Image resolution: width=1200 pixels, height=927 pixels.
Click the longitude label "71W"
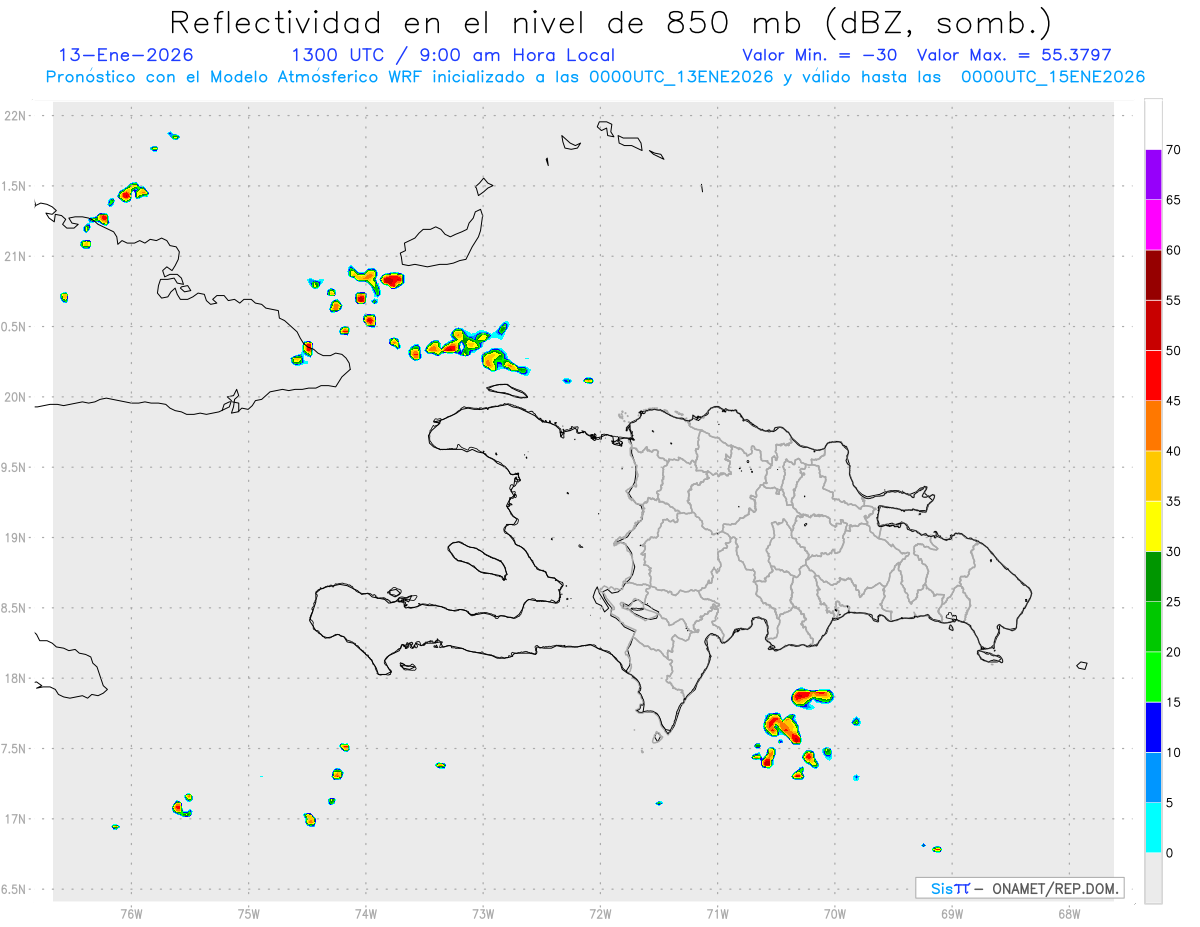click(717, 914)
